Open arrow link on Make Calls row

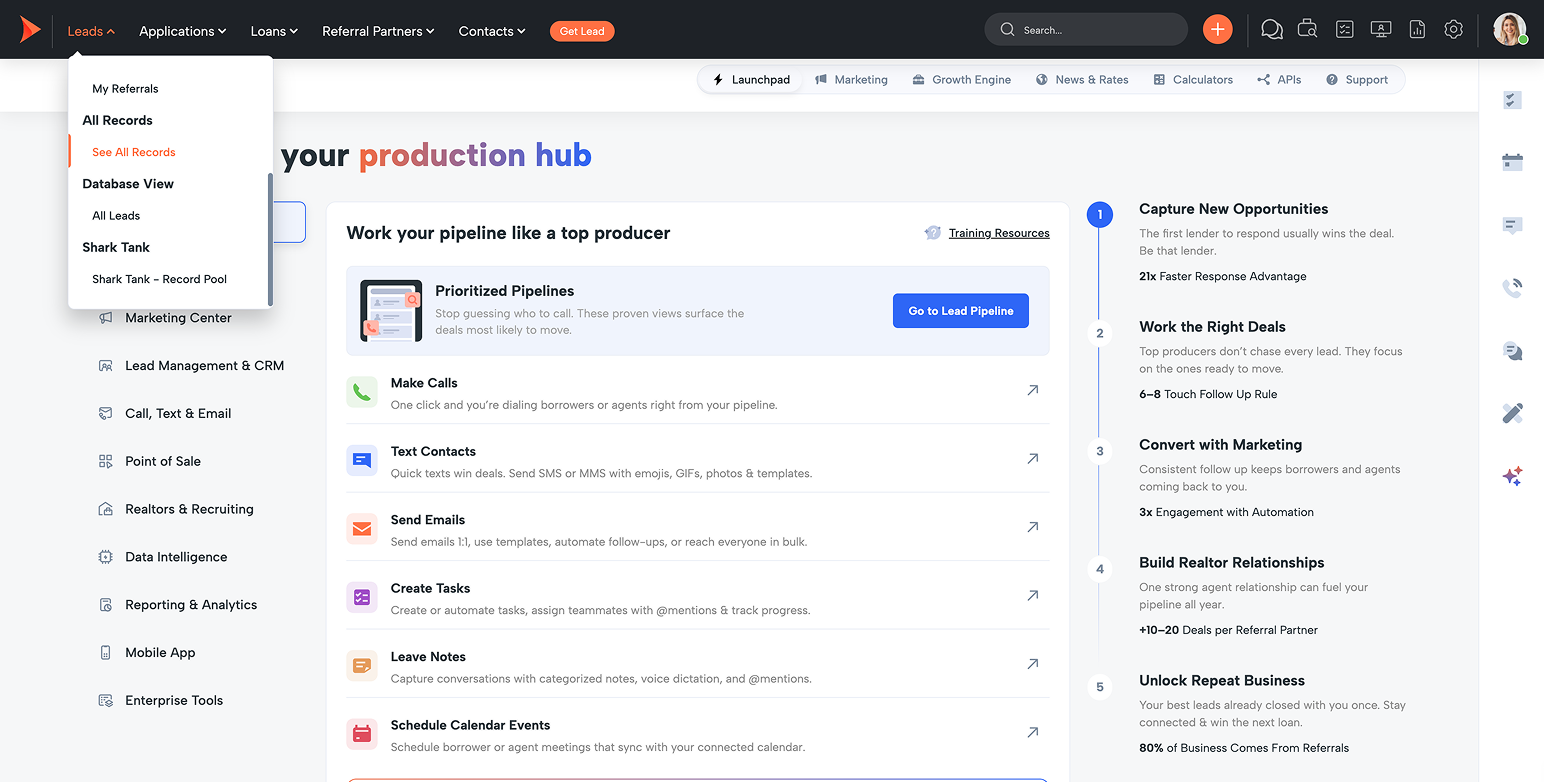(1033, 390)
